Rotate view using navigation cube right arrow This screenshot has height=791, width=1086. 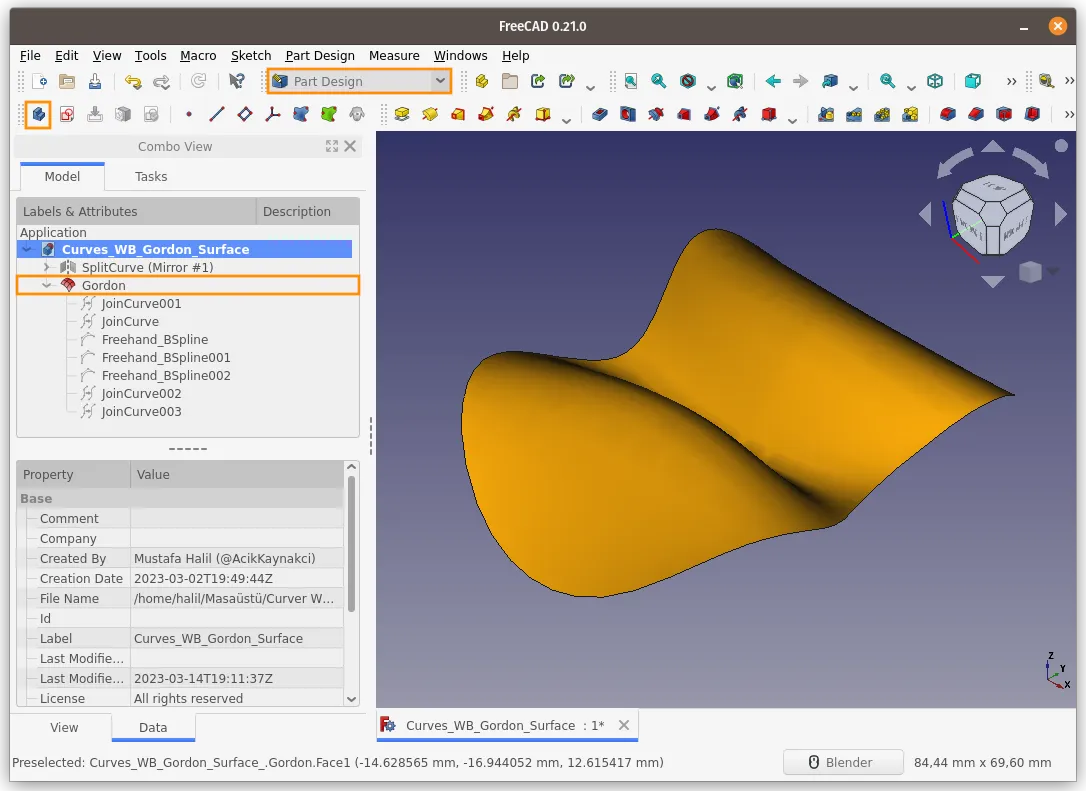tap(1060, 214)
